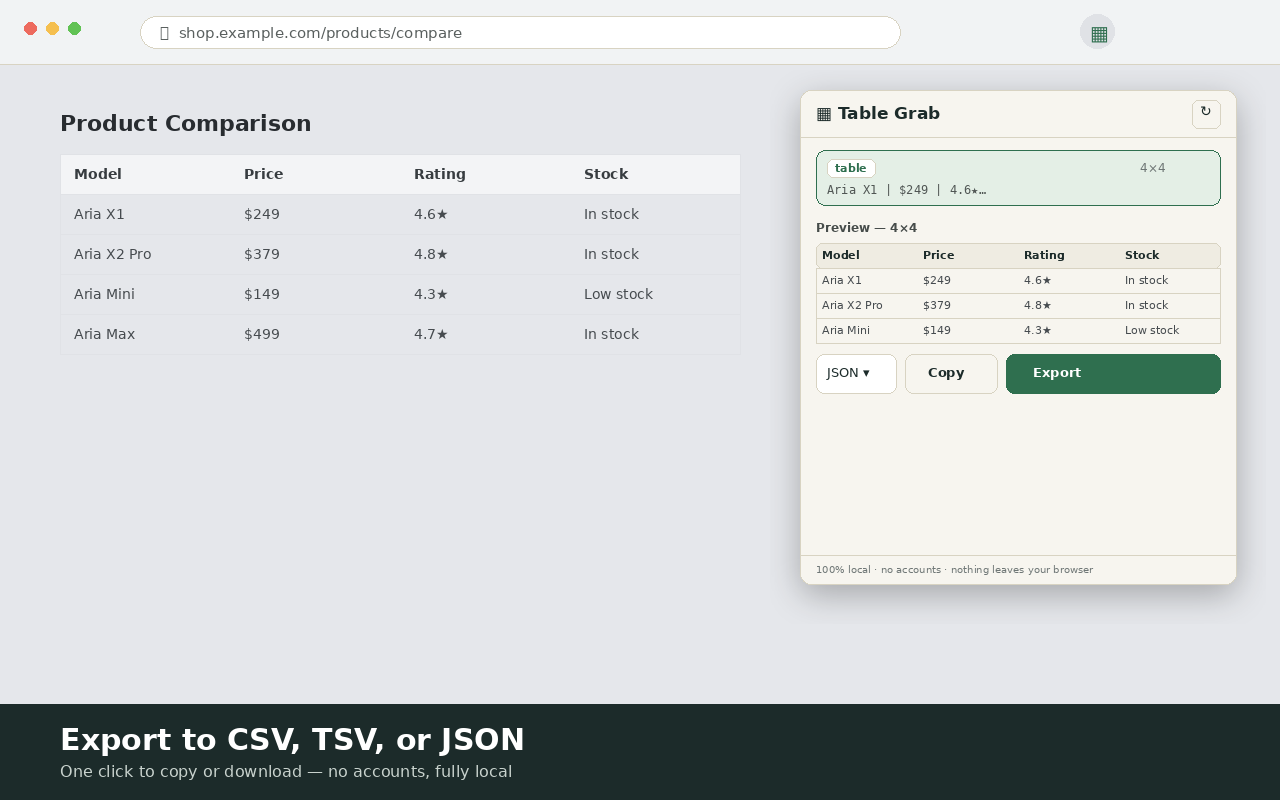
Task: Click the green Export button
Action: point(1113,374)
